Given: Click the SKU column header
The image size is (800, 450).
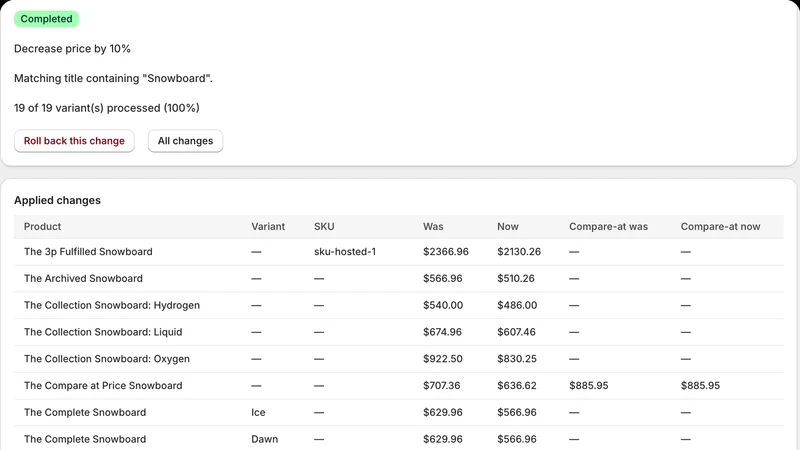Looking at the screenshot, I should (x=324, y=227).
